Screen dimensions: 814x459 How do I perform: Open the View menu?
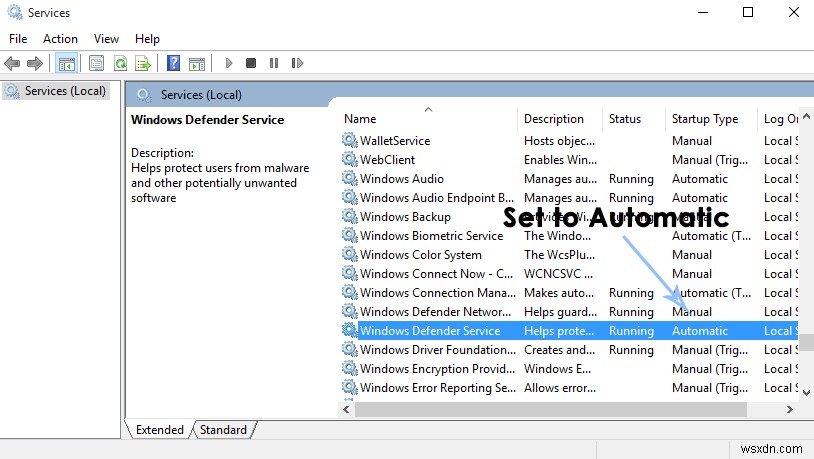(106, 39)
